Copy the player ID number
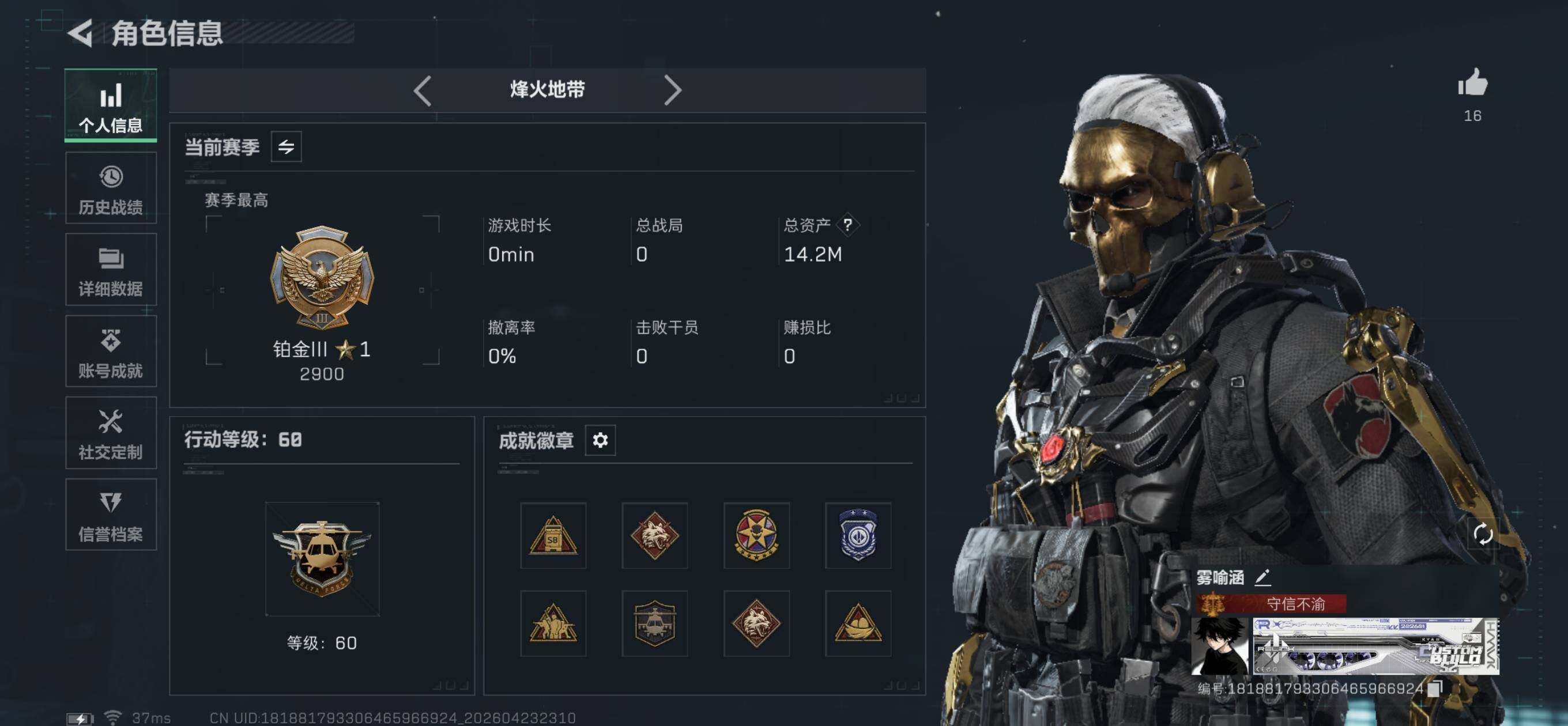The height and width of the screenshot is (726, 1568). point(1435,687)
